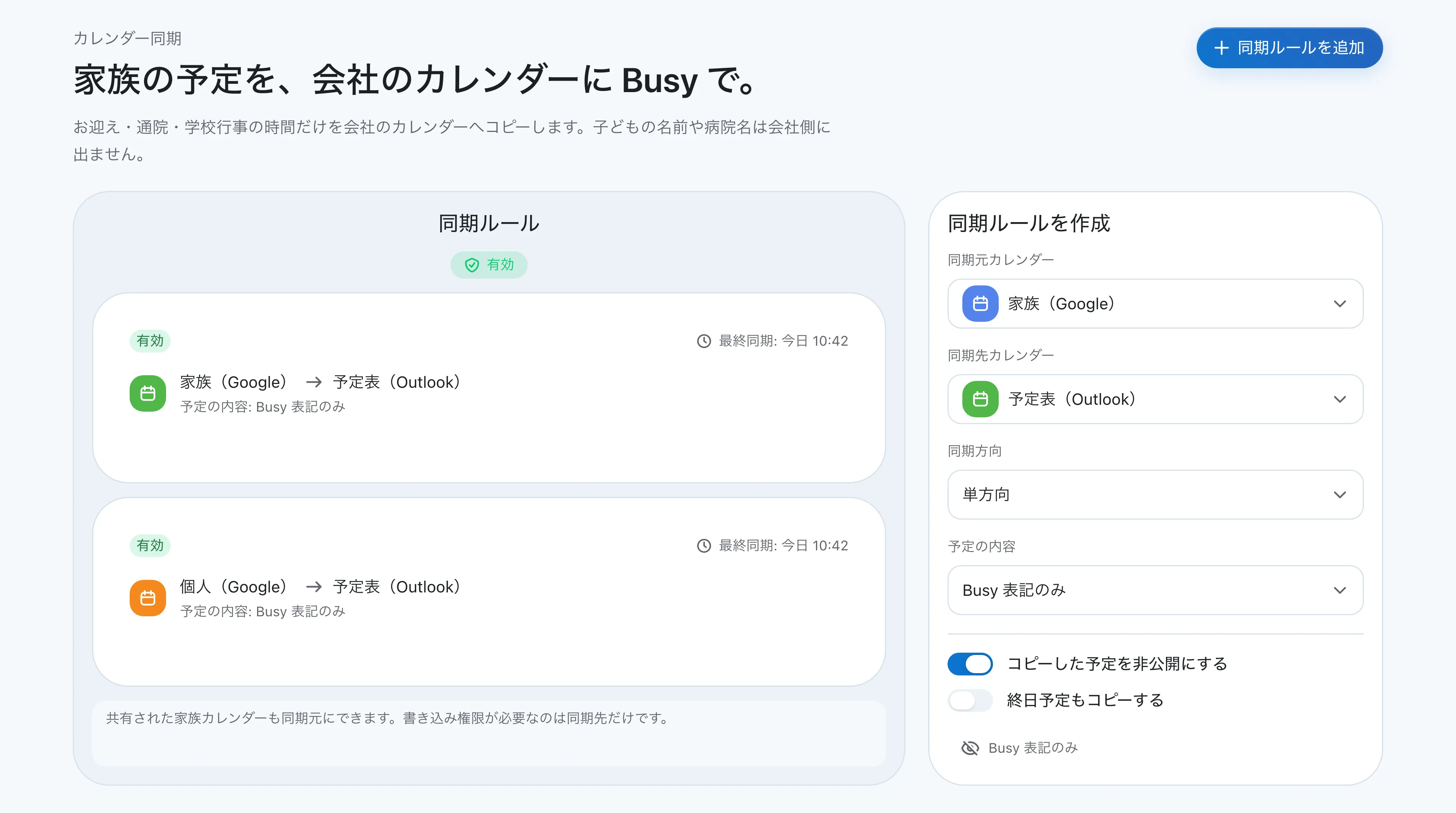Viewport: 1456px width, 813px height.
Task: Click the plus icon in 同期ルールを追加 button
Action: [x=1221, y=48]
